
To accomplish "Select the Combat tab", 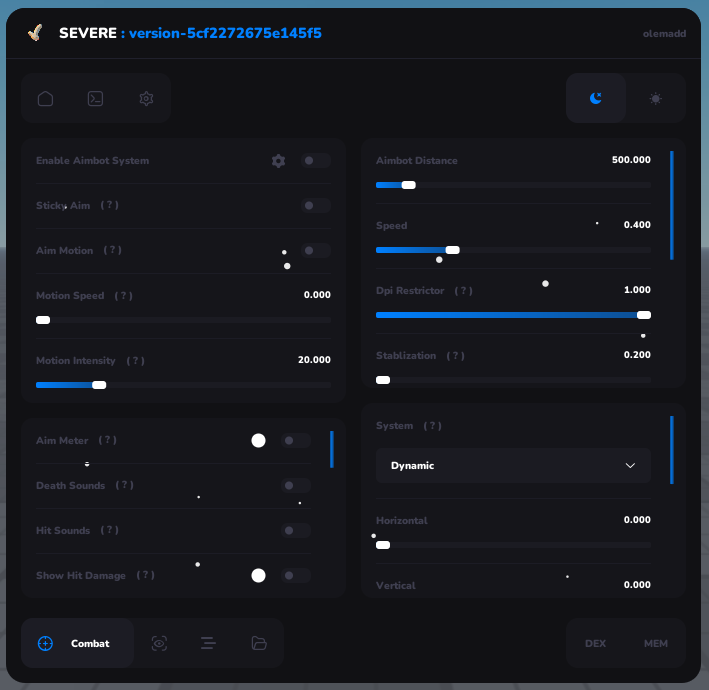I will (77, 643).
